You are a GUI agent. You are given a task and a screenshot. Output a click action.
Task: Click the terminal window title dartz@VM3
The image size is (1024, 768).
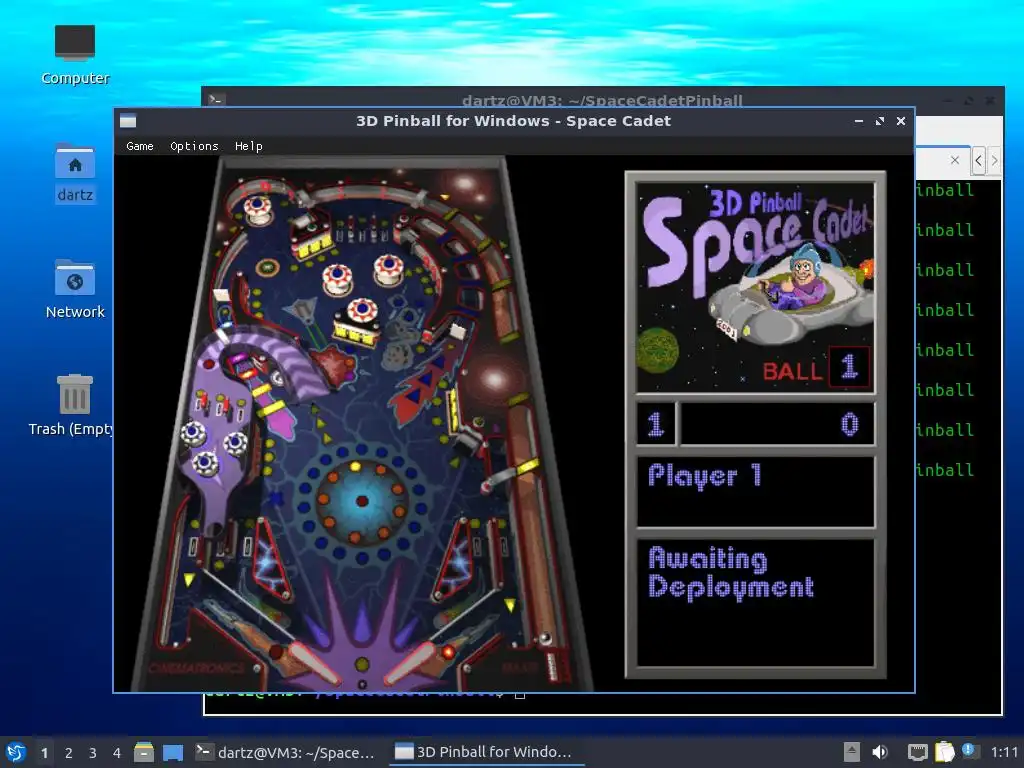coord(602,100)
